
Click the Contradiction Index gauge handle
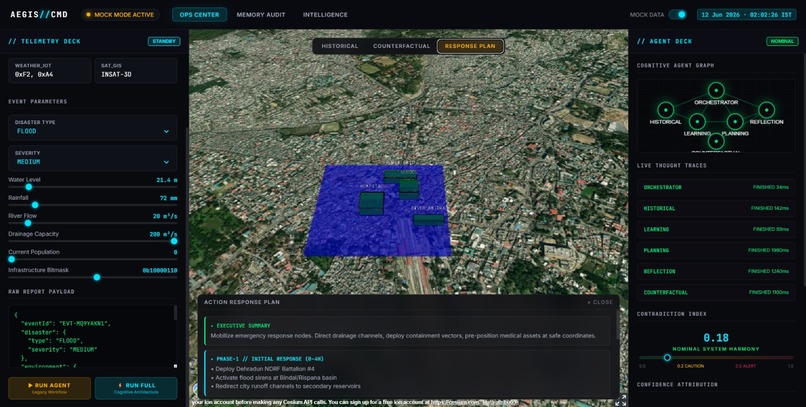[667, 357]
